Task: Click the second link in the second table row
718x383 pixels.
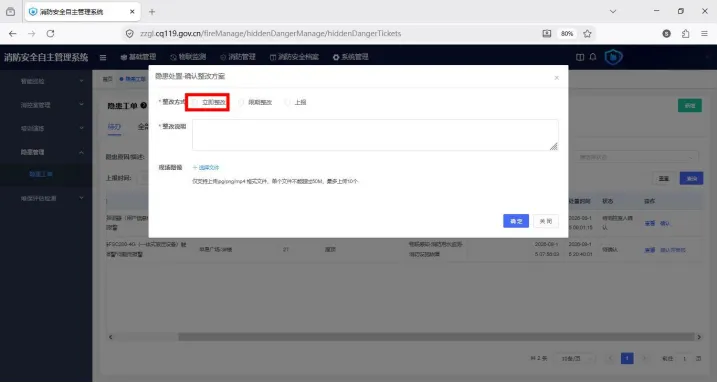Action: (673, 250)
